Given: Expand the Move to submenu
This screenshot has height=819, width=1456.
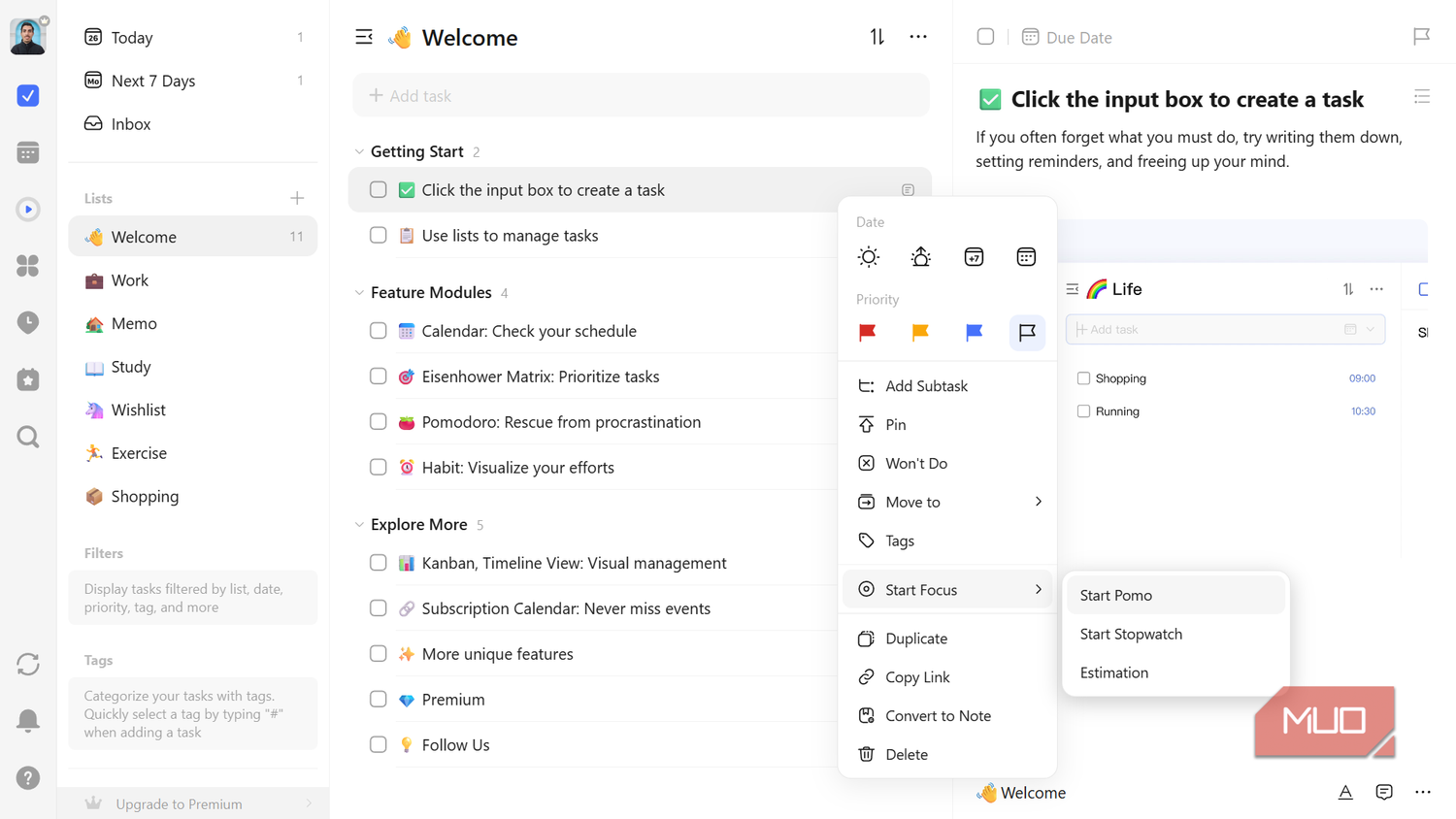Looking at the screenshot, I should (948, 502).
